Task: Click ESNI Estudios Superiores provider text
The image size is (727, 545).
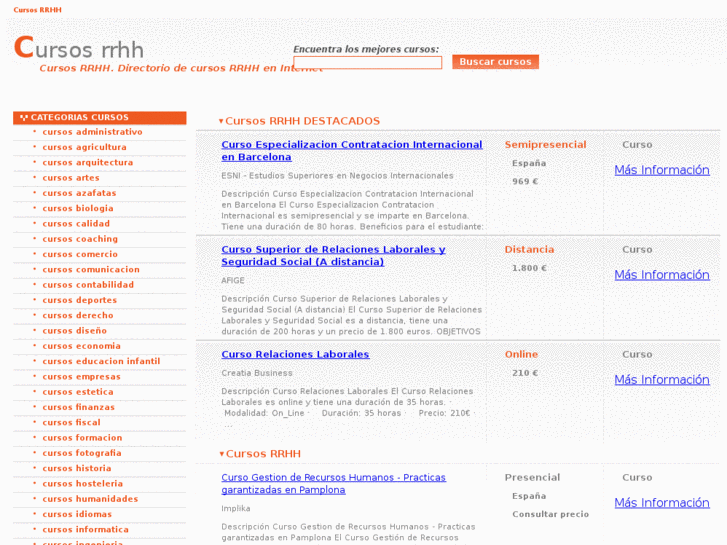Action: click(338, 176)
